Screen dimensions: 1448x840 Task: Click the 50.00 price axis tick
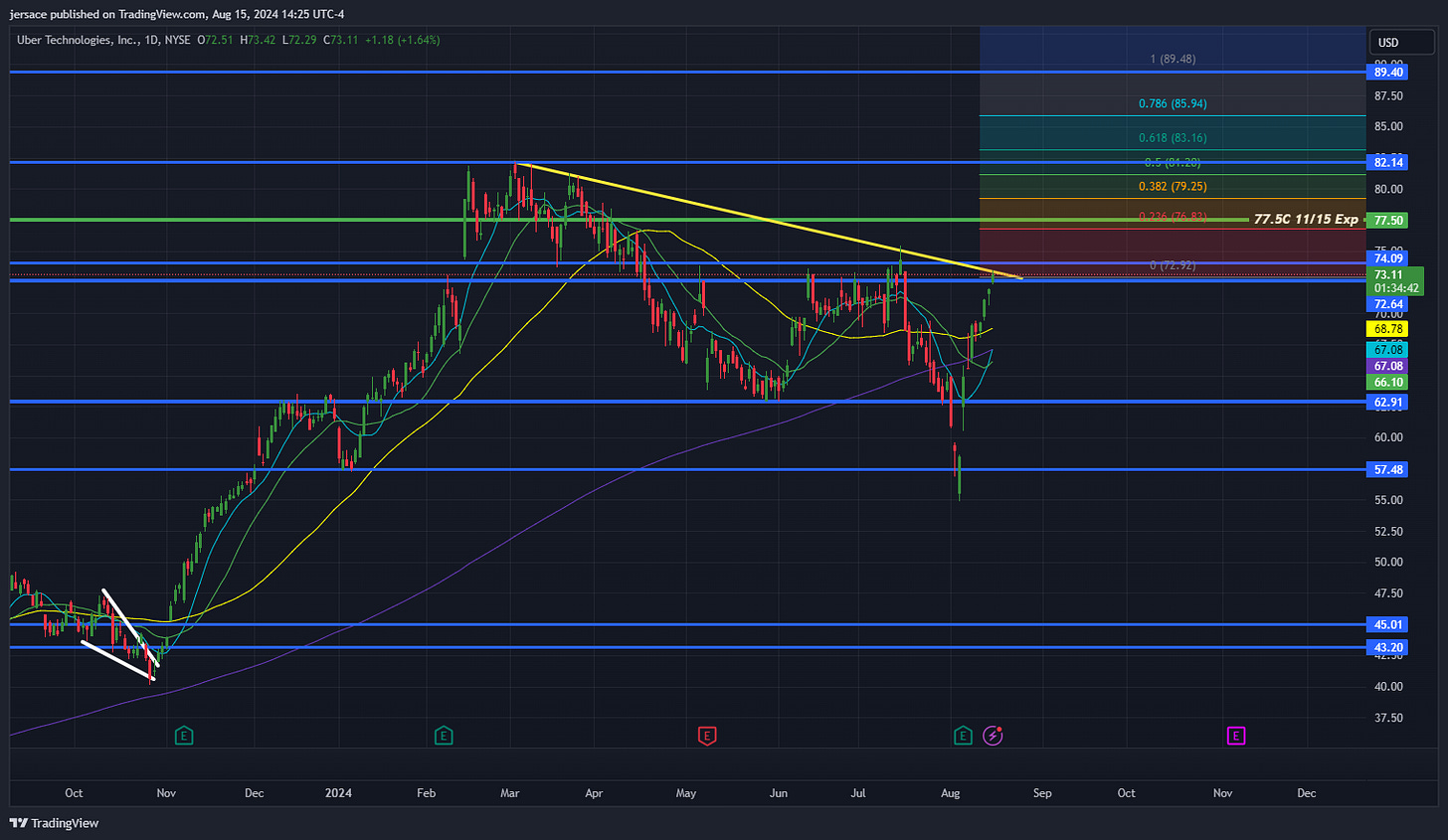(1388, 562)
